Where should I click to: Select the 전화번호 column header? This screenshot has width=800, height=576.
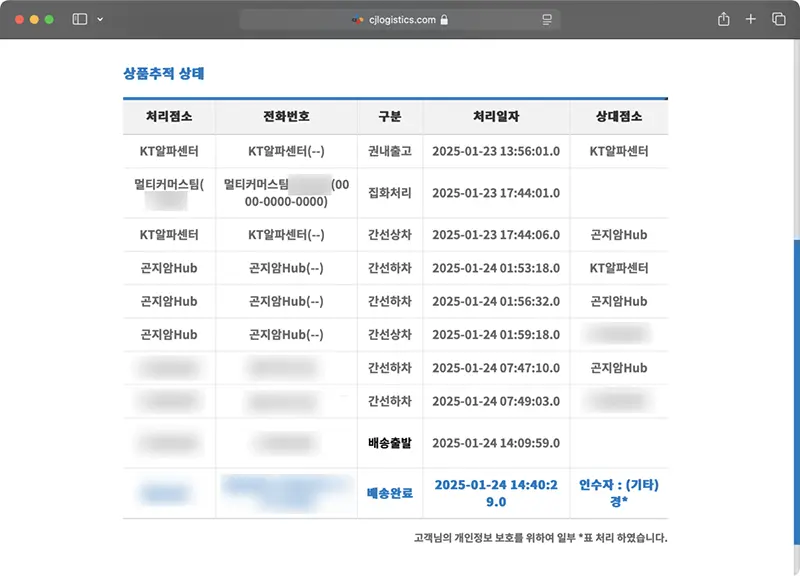click(x=285, y=116)
